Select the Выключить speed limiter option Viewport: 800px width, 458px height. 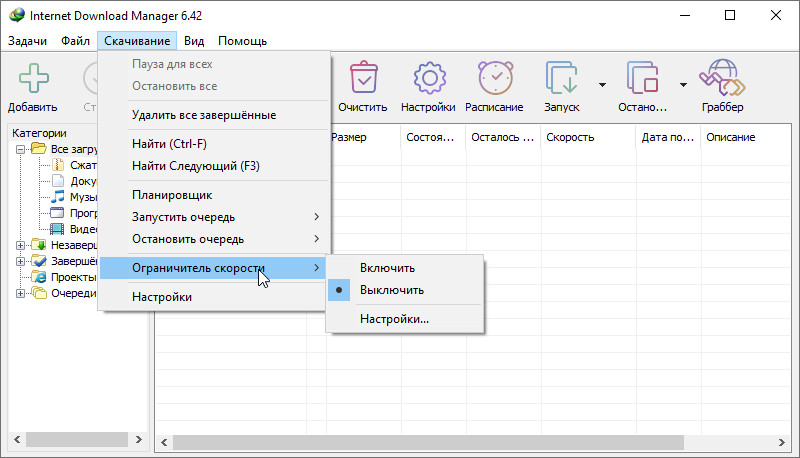click(391, 290)
